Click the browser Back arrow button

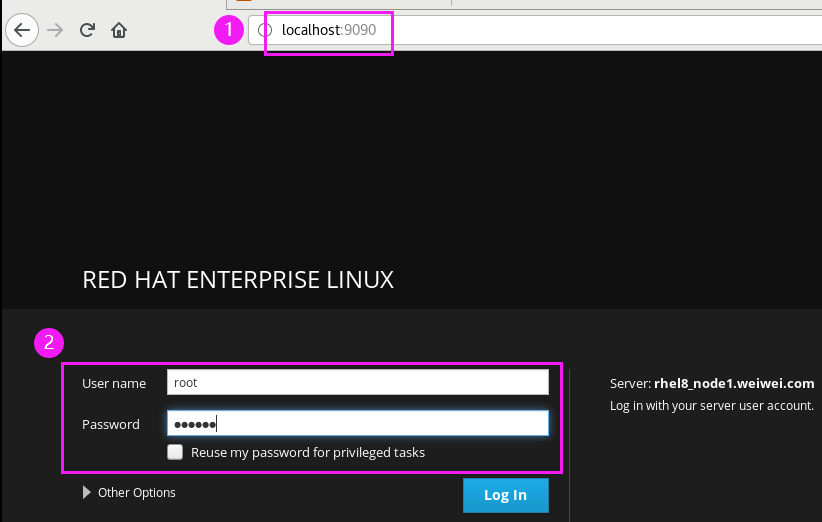tap(22, 30)
